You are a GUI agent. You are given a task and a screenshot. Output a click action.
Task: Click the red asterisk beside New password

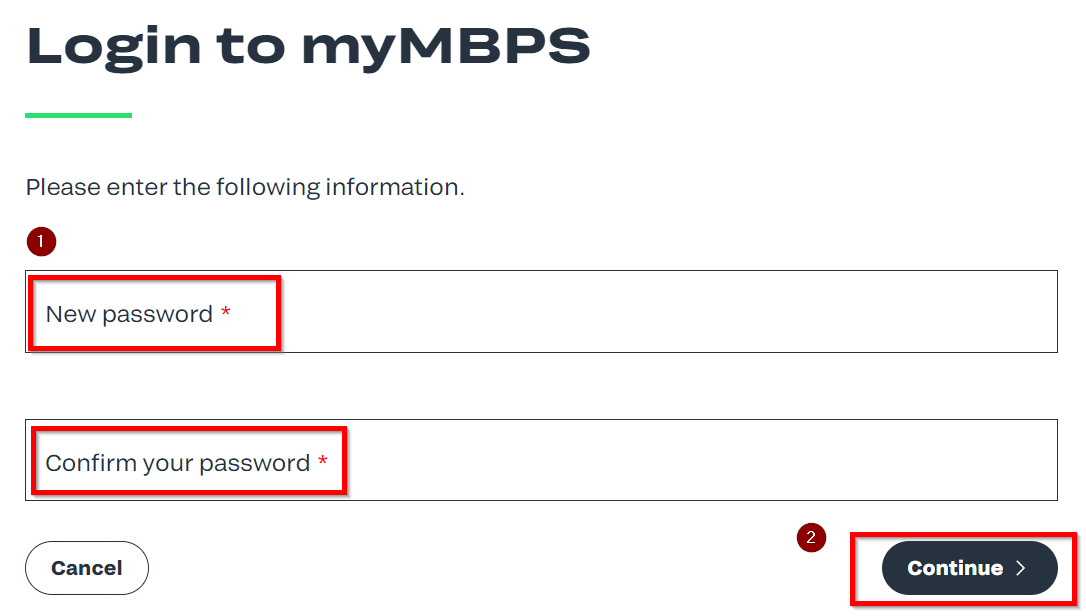pos(226,314)
